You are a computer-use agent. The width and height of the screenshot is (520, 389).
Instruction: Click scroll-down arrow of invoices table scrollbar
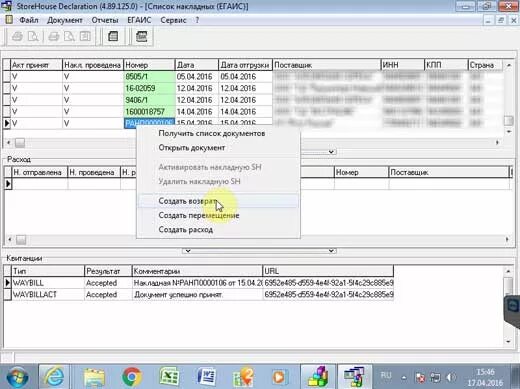click(x=509, y=132)
